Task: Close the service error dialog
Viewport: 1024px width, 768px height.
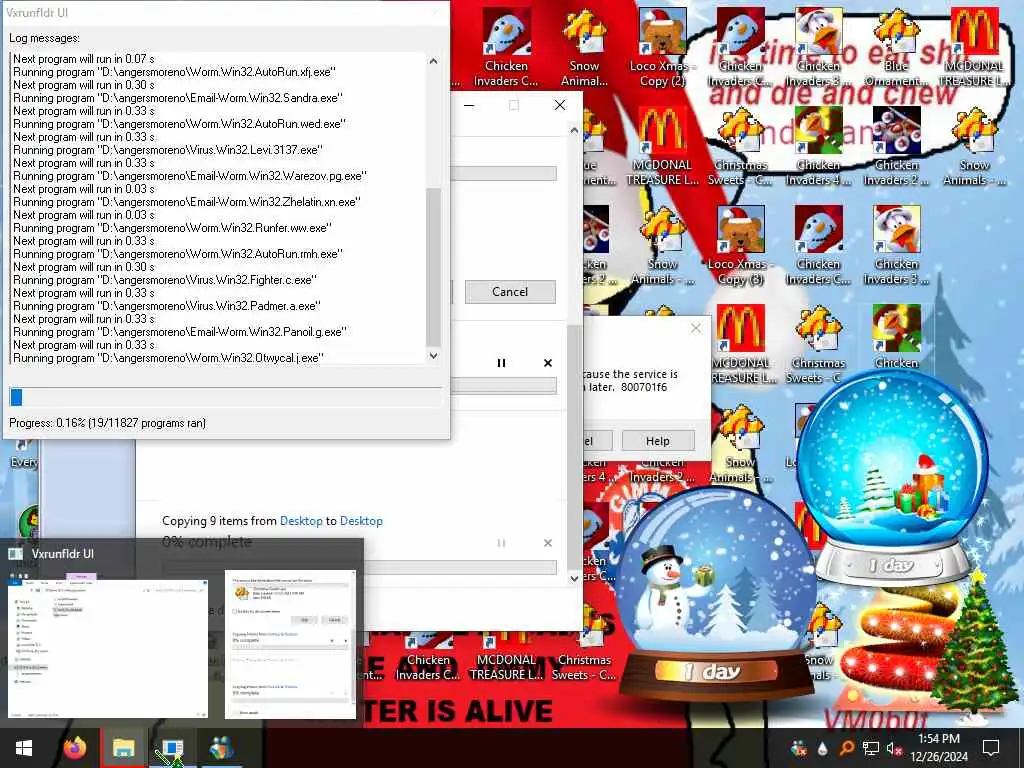Action: [696, 328]
